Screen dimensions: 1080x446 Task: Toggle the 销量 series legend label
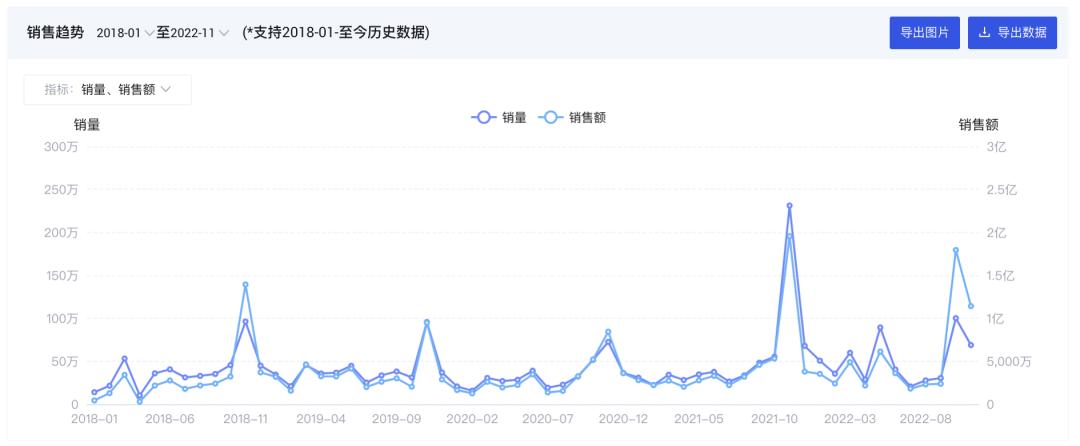(x=514, y=117)
